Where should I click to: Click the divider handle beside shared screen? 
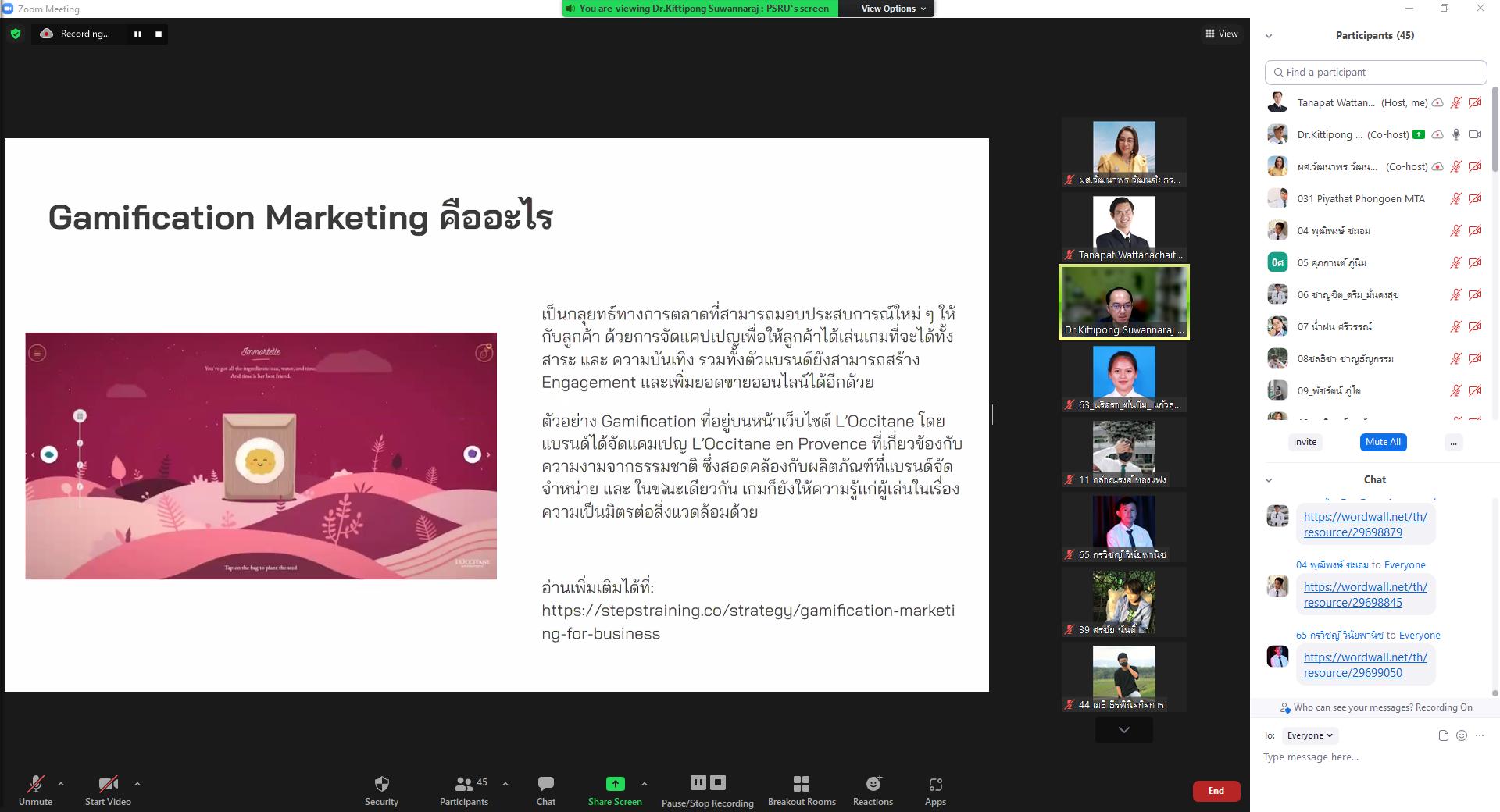993,415
